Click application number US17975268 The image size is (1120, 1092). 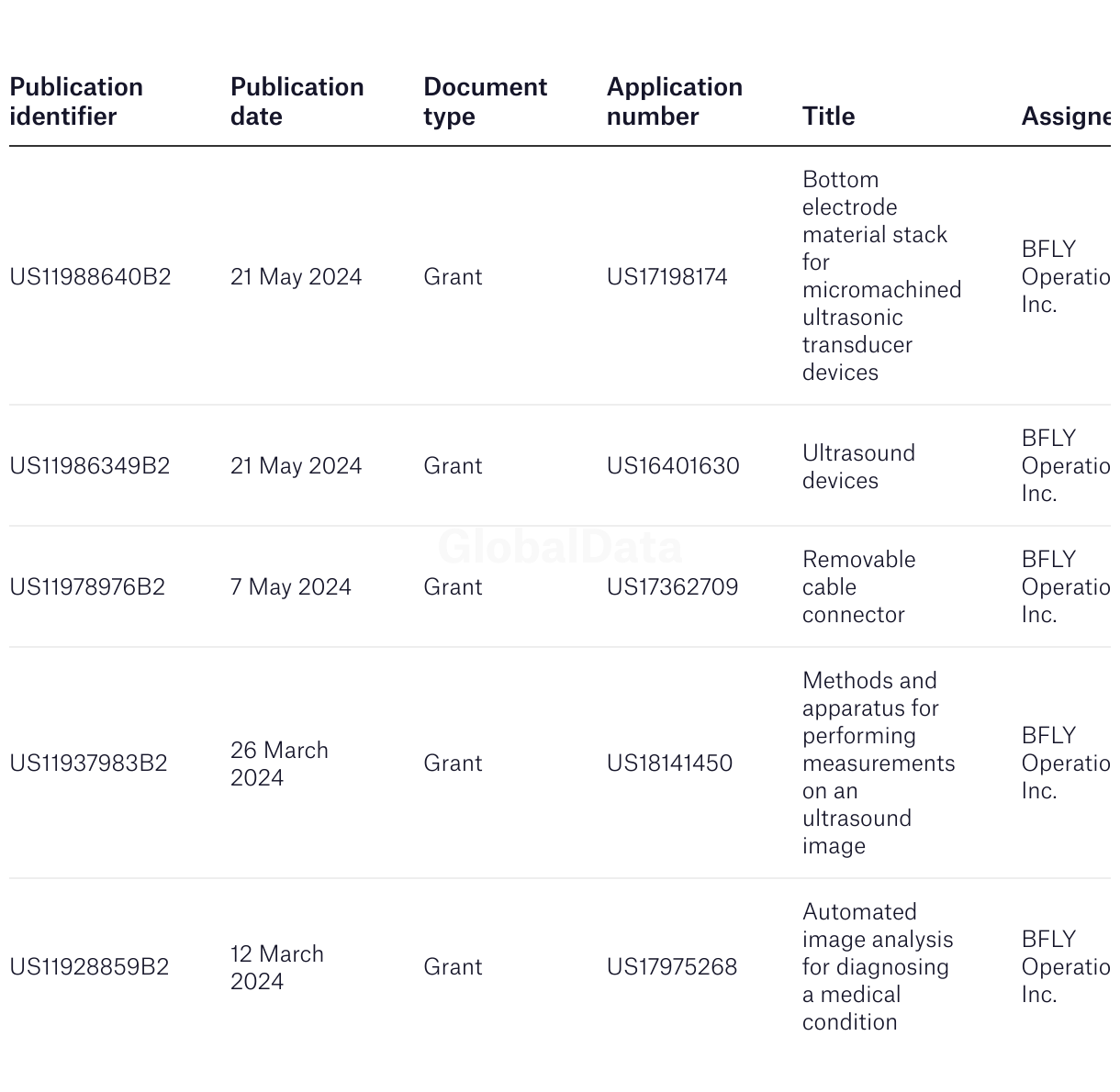click(671, 966)
